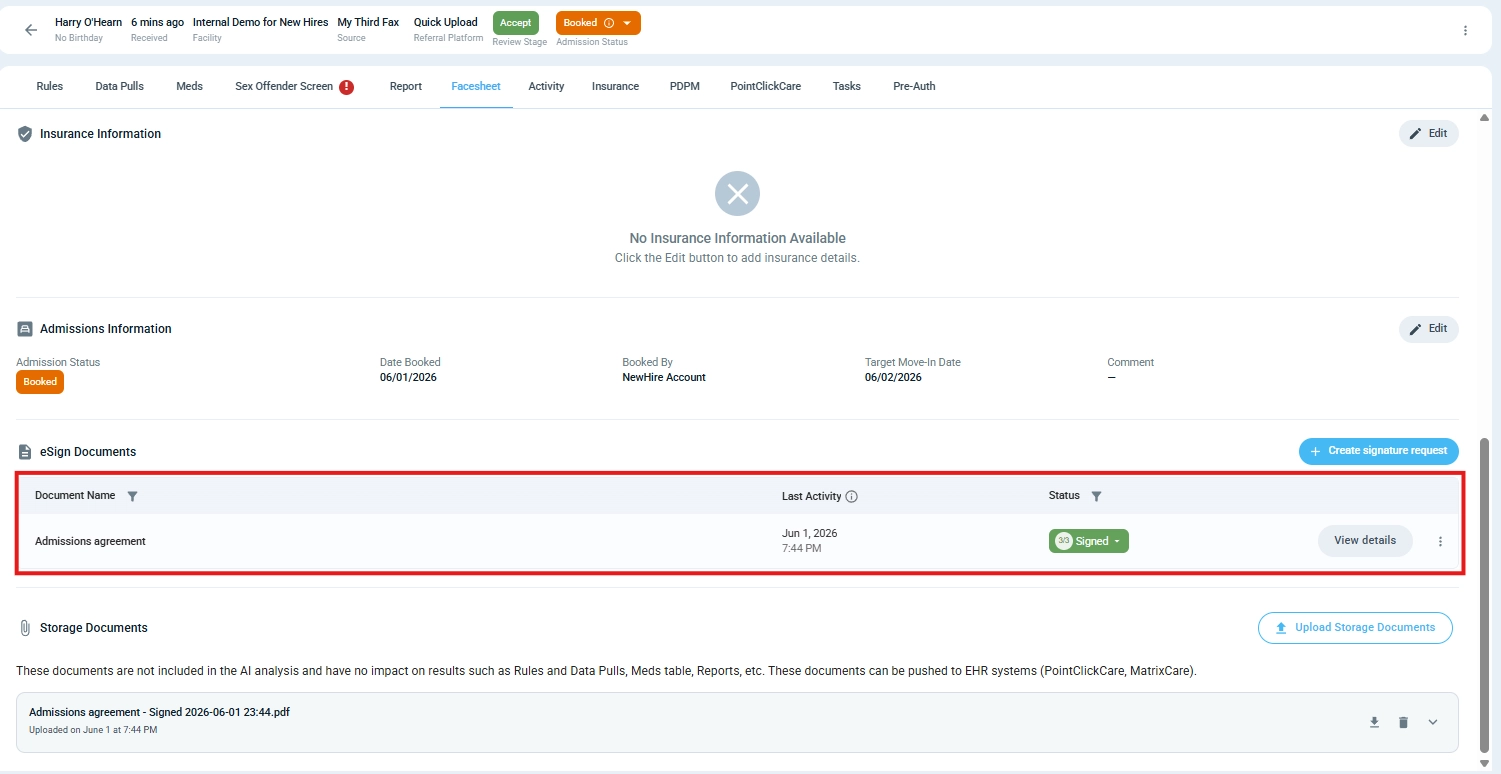Click the Booked badge under Admission Status
Screen dimensions: 1501x774
coord(40,382)
